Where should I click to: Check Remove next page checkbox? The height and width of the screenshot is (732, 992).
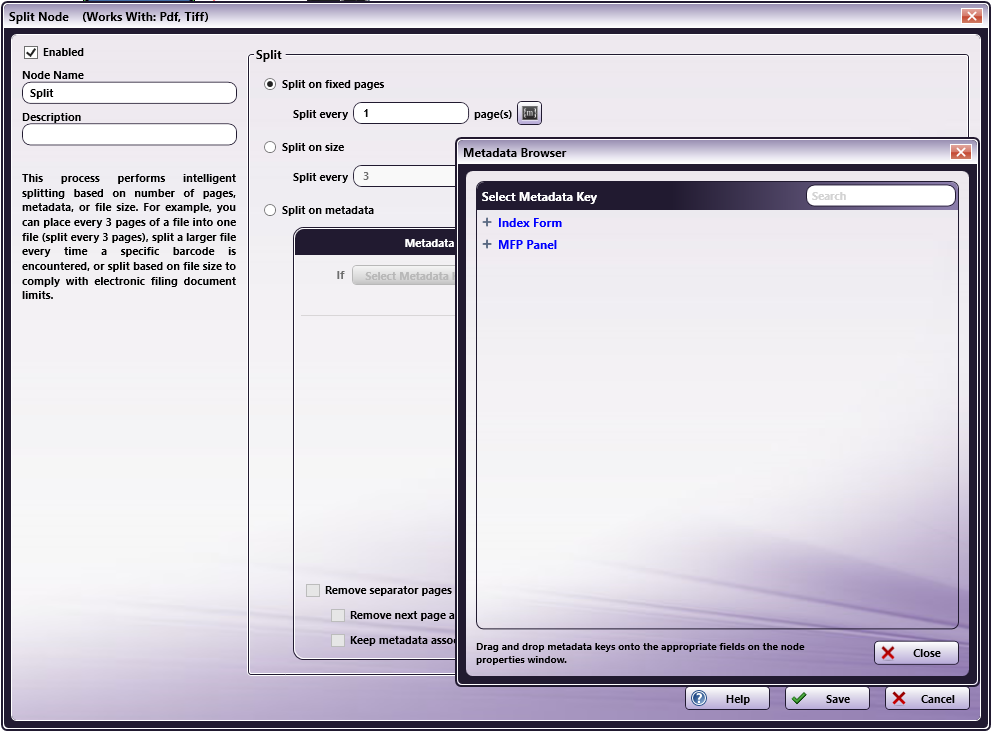(x=338, y=615)
